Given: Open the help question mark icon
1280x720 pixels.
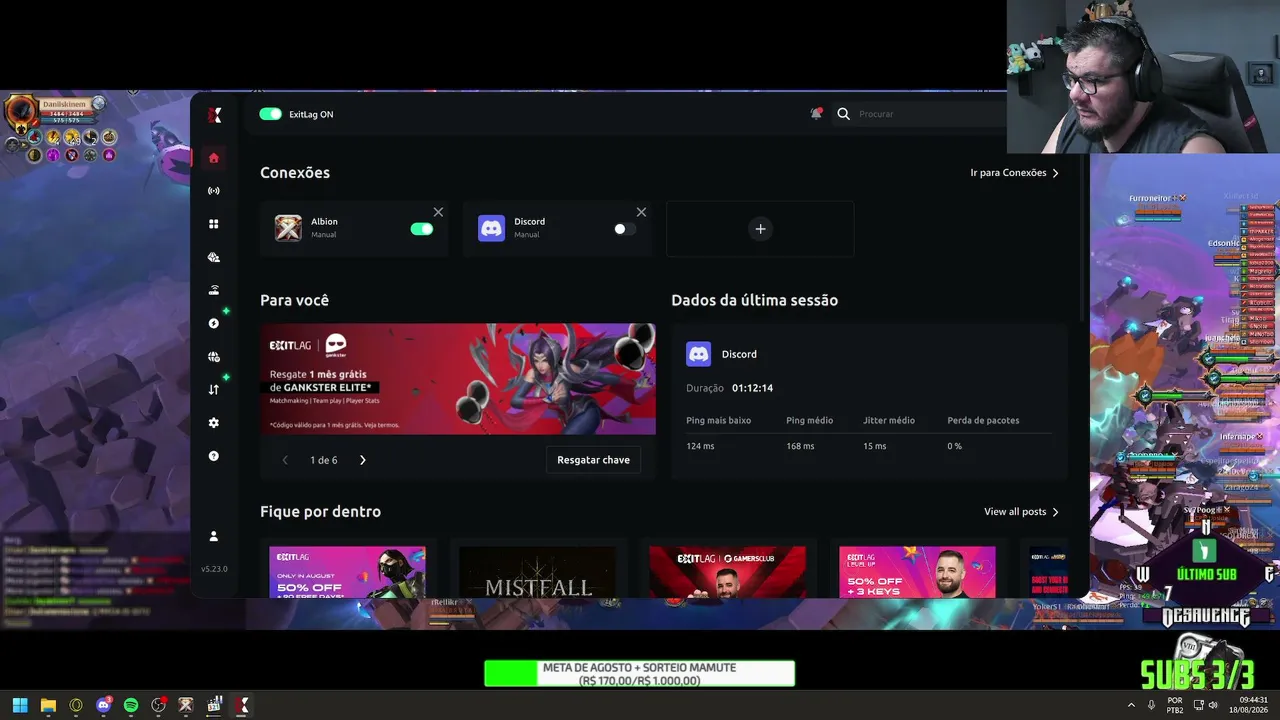Looking at the screenshot, I should [213, 456].
